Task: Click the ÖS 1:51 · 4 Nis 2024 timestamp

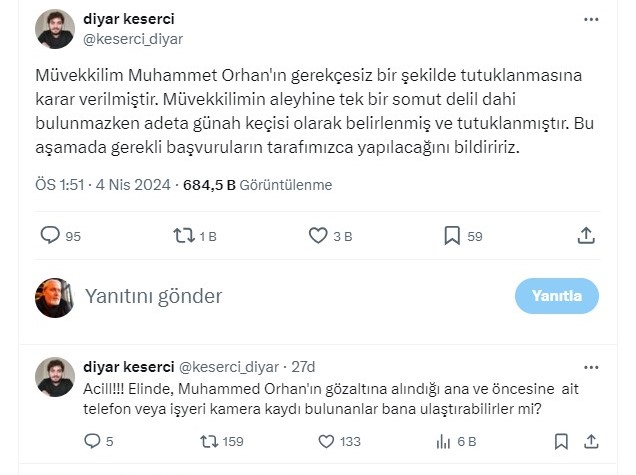Action: (x=100, y=185)
